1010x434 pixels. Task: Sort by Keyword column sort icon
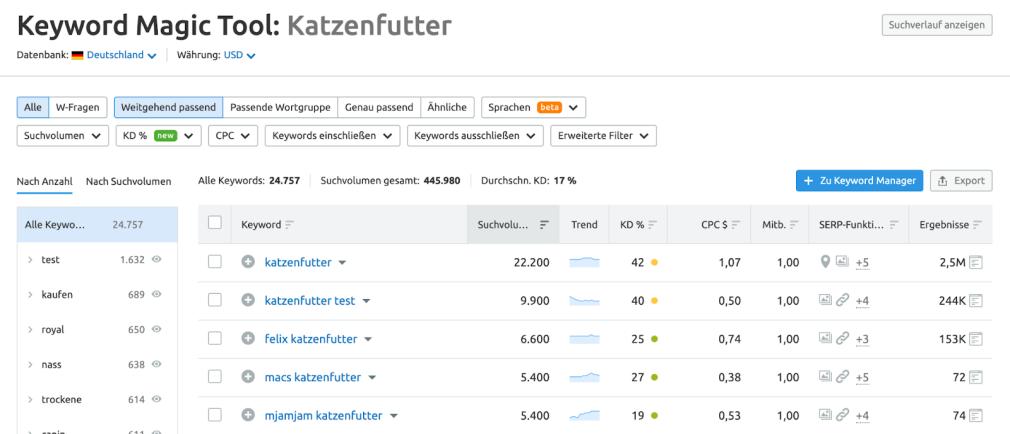click(x=289, y=225)
